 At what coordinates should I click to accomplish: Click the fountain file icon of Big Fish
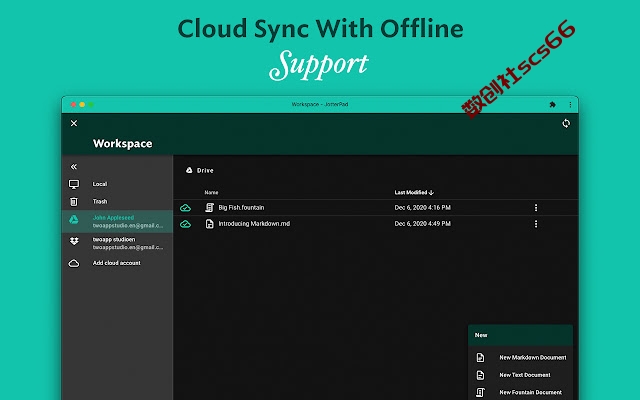click(x=209, y=208)
